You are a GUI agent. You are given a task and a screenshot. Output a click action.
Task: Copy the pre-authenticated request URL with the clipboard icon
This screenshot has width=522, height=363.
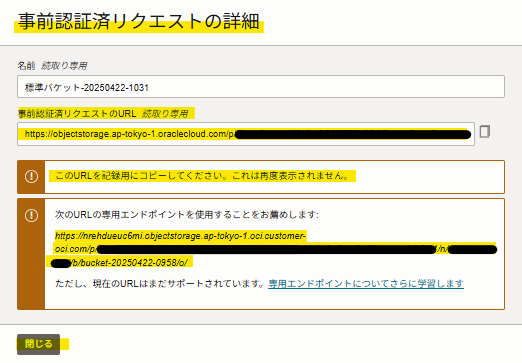[485, 132]
